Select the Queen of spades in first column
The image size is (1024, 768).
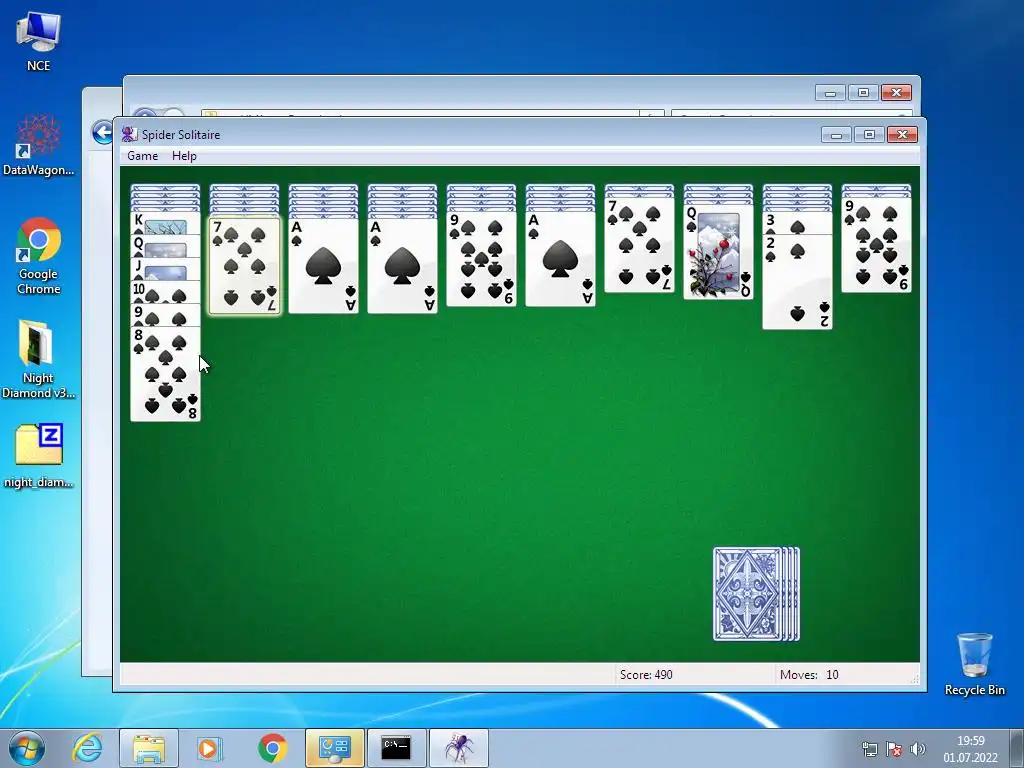tap(165, 246)
